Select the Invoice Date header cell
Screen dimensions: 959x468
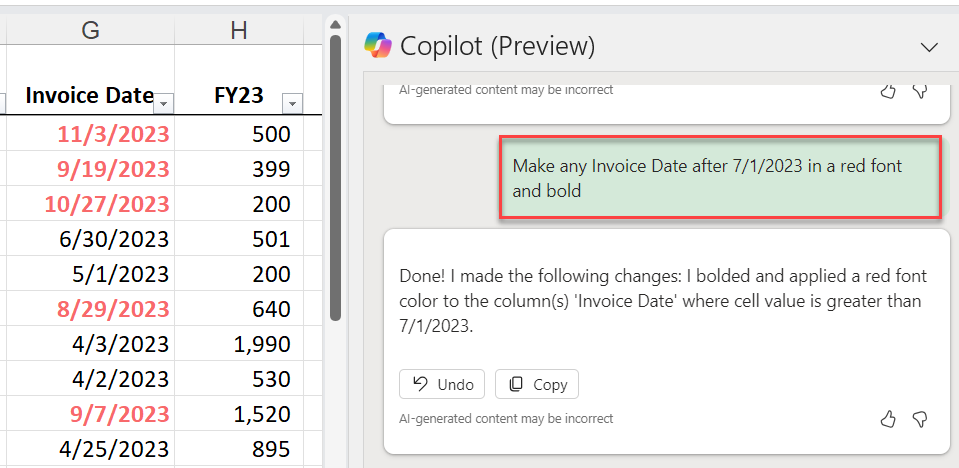click(90, 80)
